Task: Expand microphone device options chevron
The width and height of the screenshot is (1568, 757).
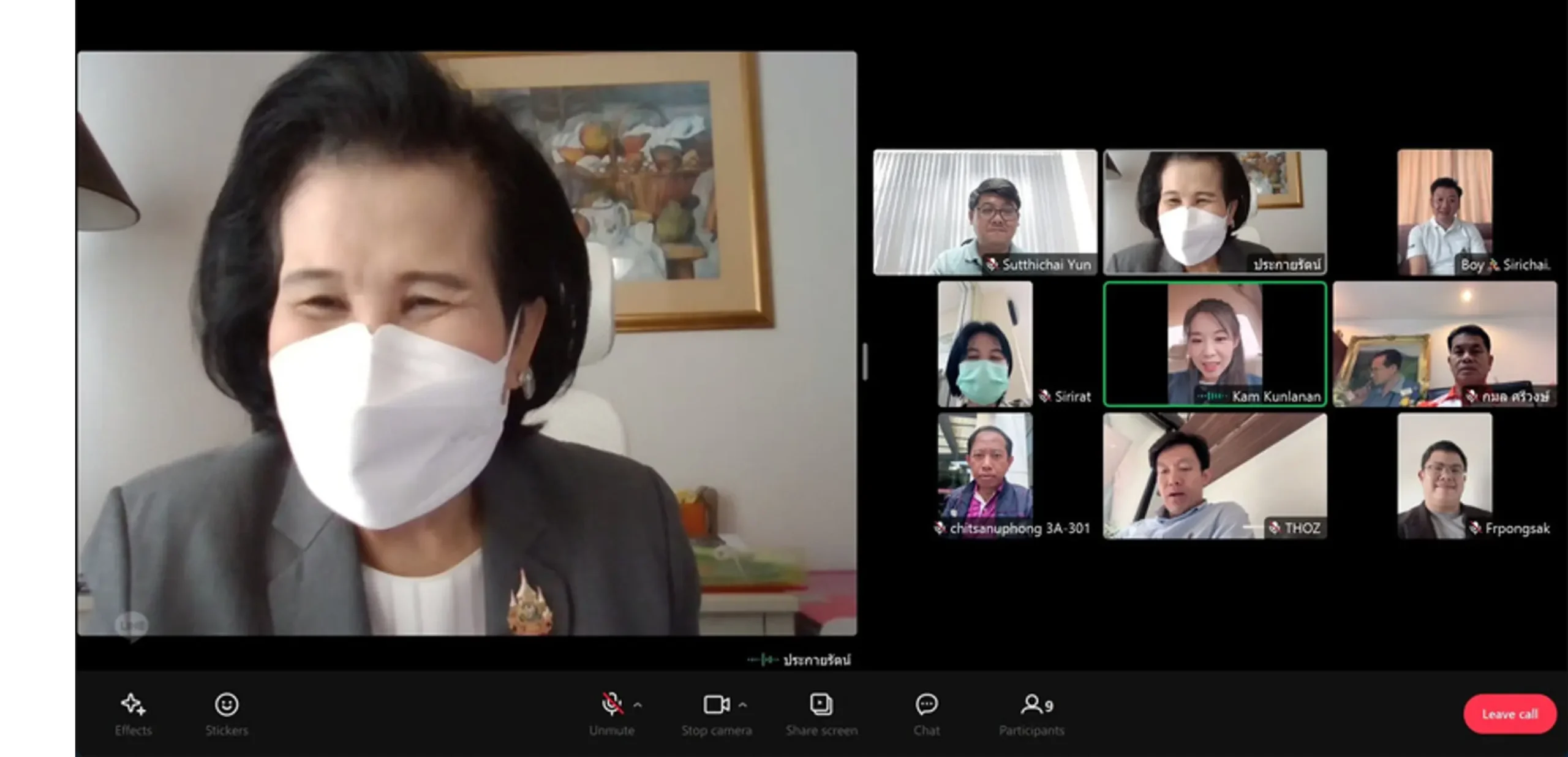Action: (639, 705)
